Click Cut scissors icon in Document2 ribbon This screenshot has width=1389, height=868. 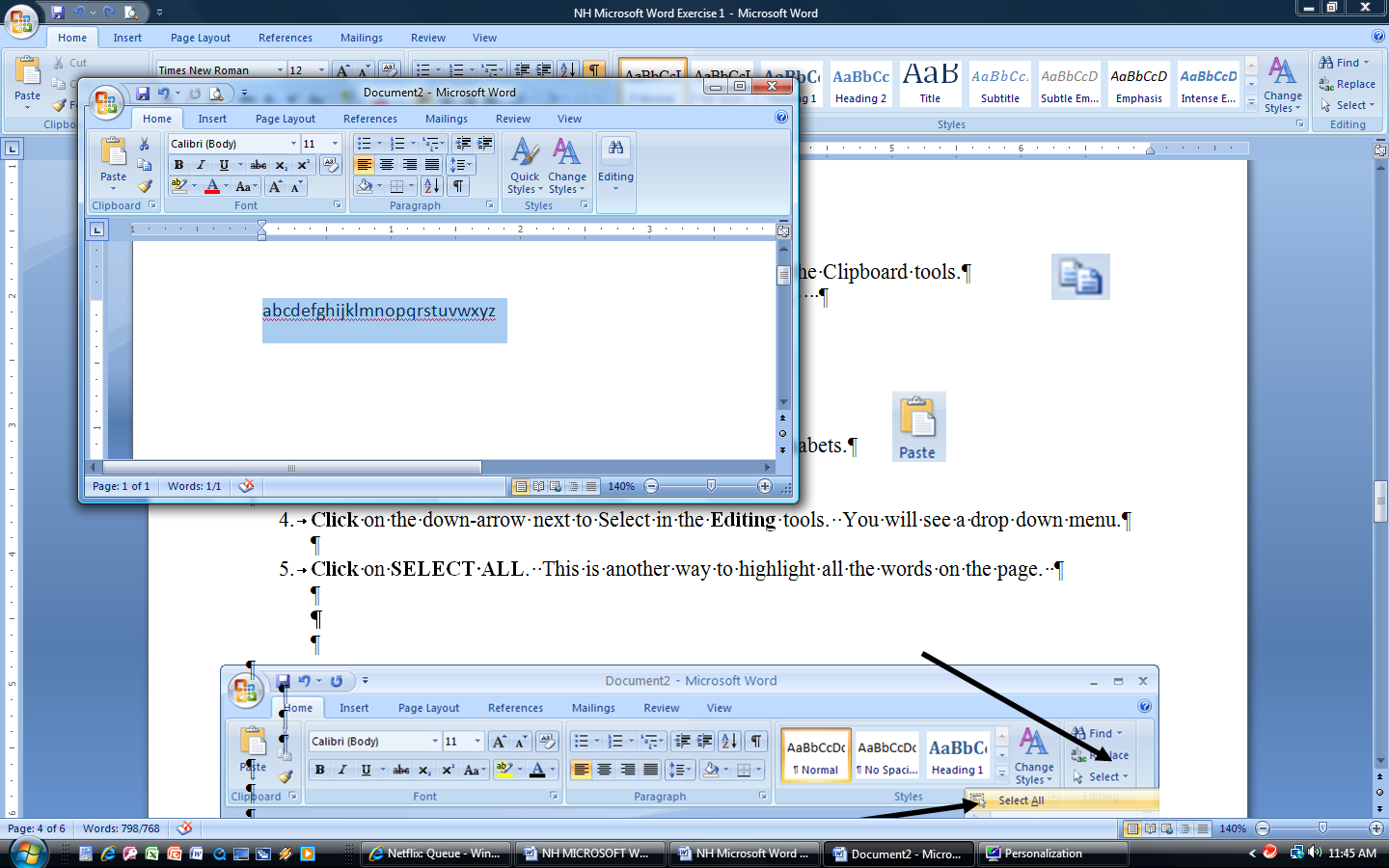tap(145, 144)
